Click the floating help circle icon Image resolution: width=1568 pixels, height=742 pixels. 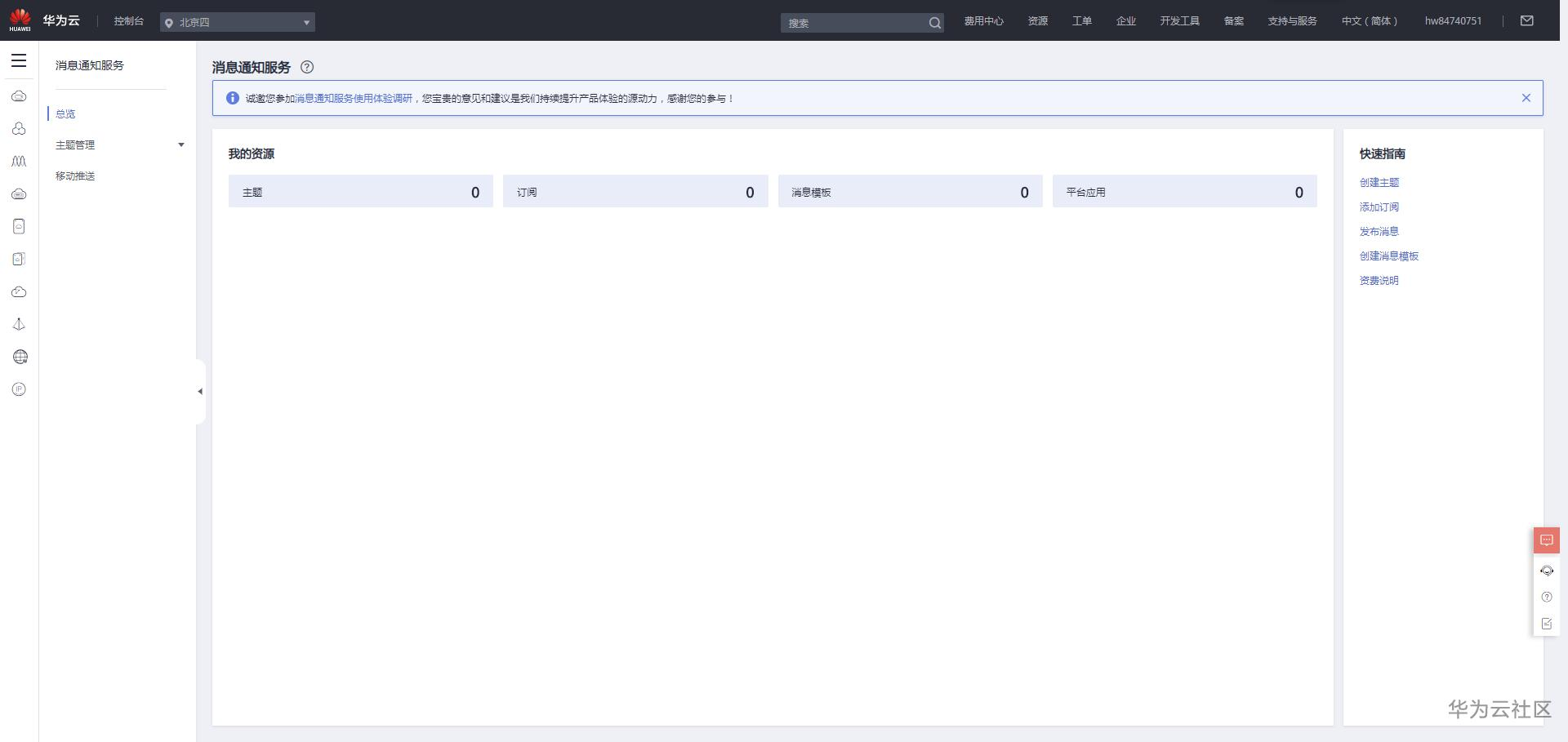(1547, 597)
